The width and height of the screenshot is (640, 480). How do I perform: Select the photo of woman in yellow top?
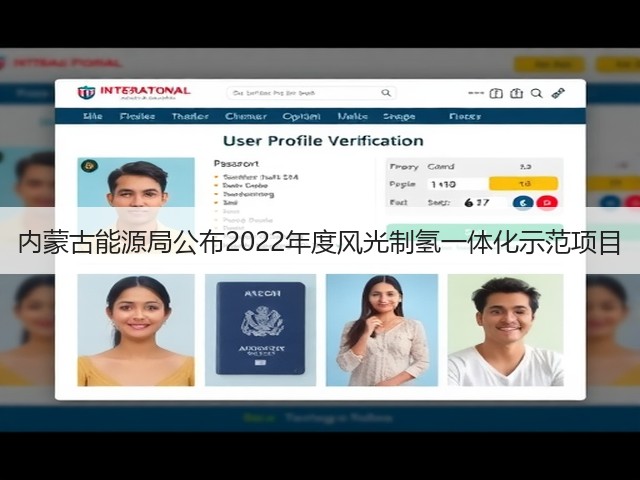(136, 330)
